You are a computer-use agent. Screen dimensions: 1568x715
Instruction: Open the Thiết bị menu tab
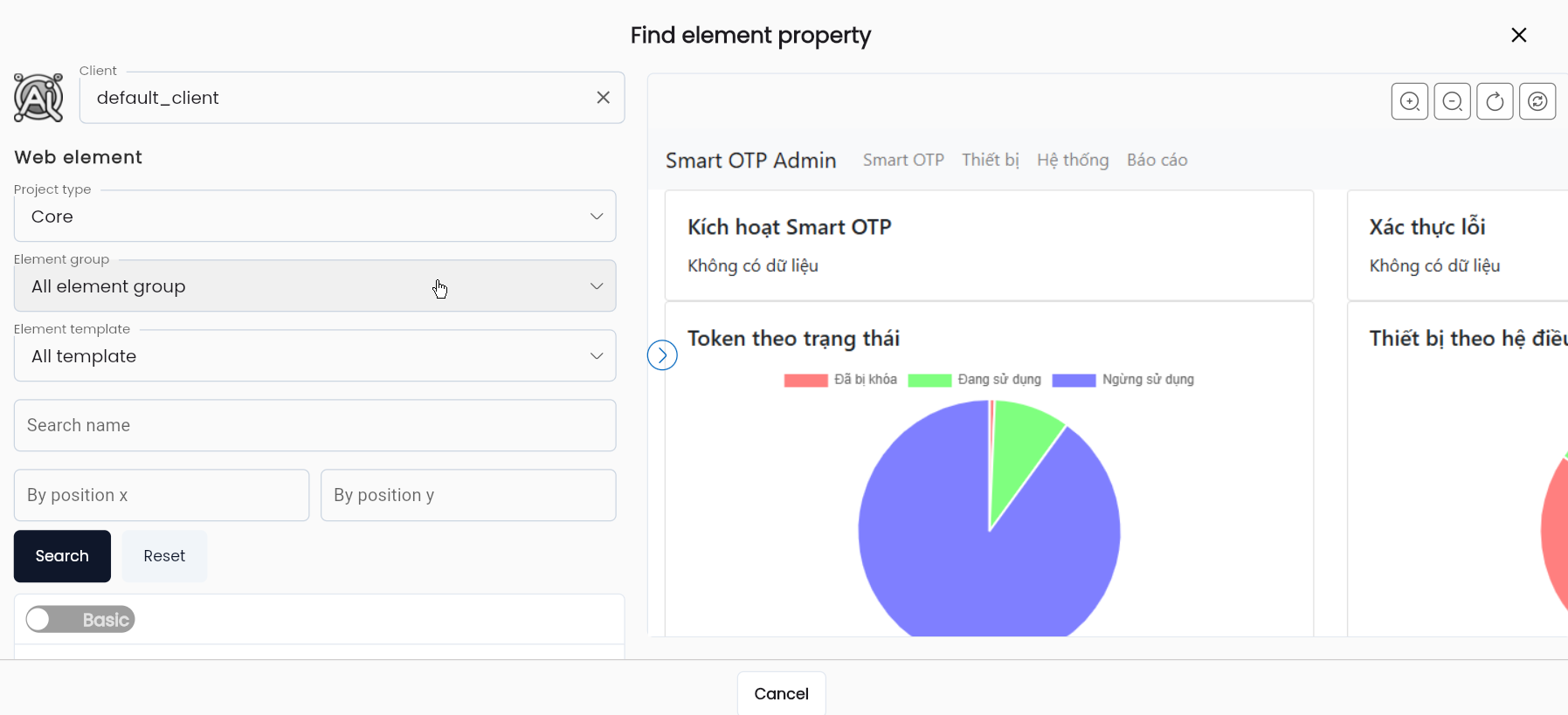[x=991, y=160]
